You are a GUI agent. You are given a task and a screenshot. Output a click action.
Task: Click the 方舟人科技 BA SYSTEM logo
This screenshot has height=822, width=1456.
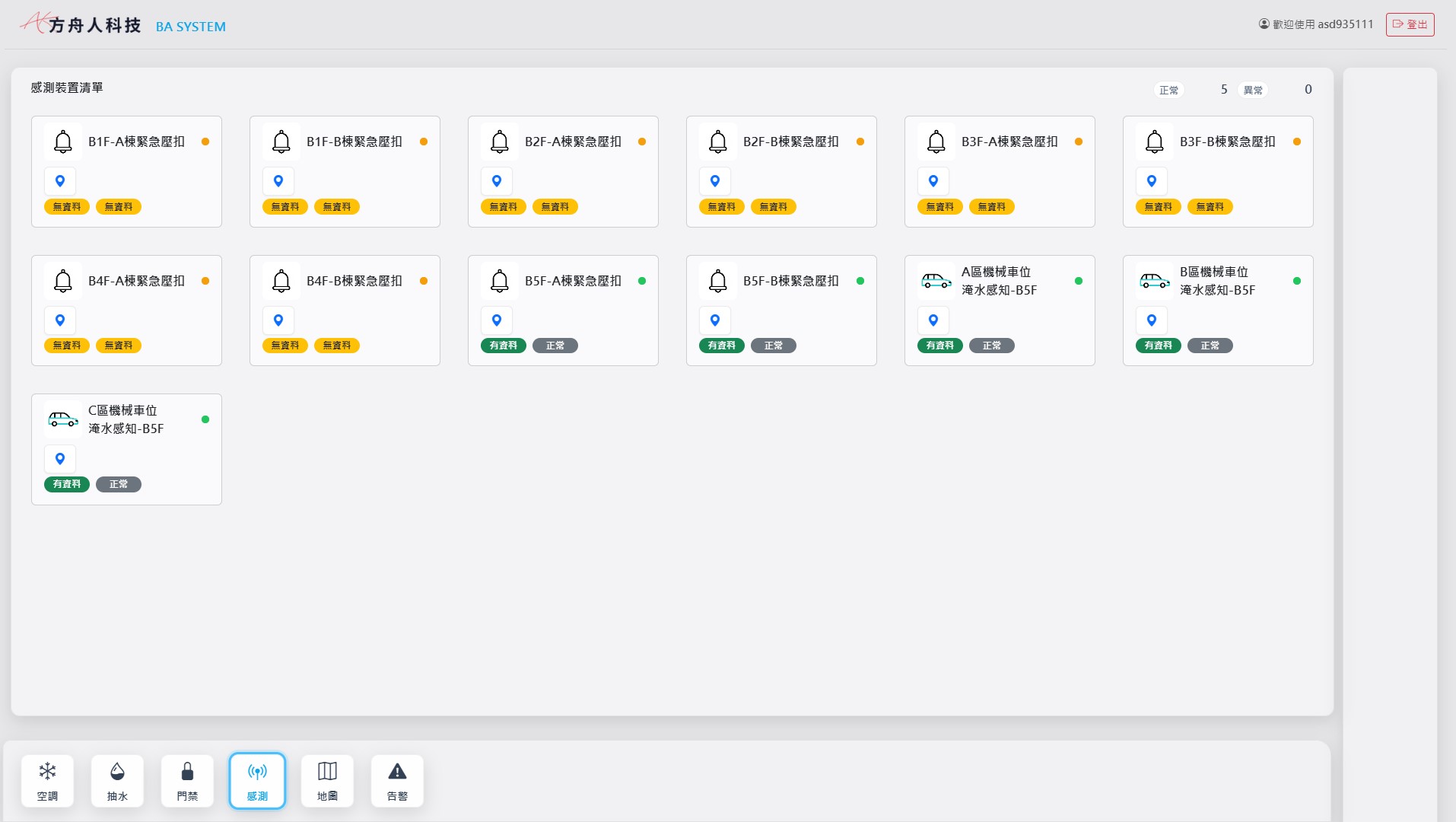[123, 25]
